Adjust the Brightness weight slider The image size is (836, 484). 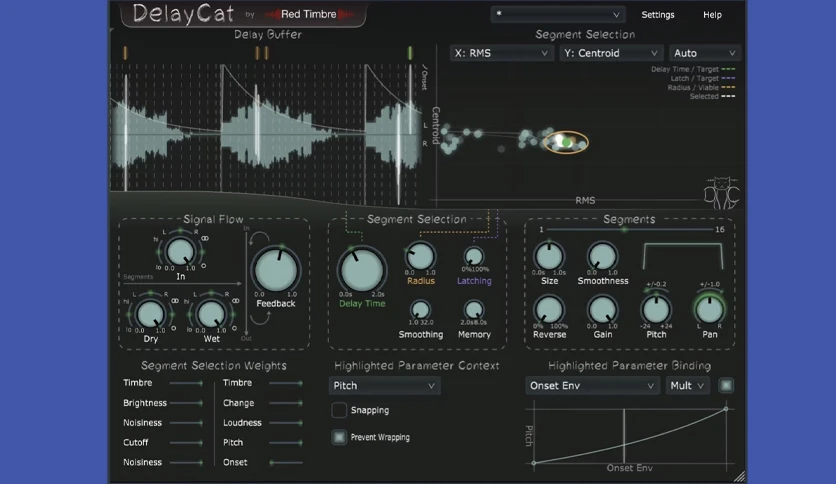tap(186, 403)
